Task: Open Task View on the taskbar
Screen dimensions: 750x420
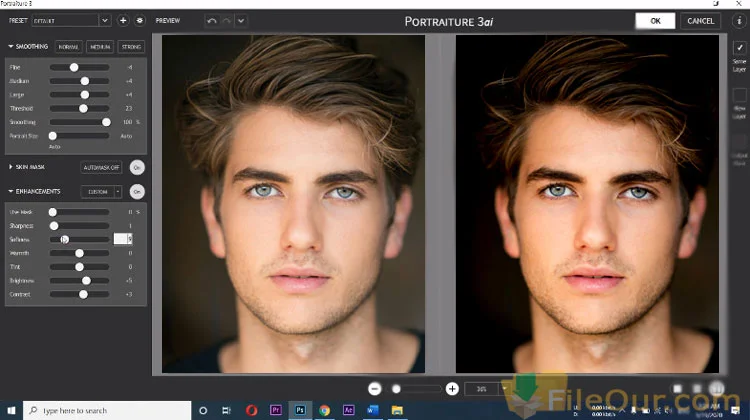Action: coord(227,410)
